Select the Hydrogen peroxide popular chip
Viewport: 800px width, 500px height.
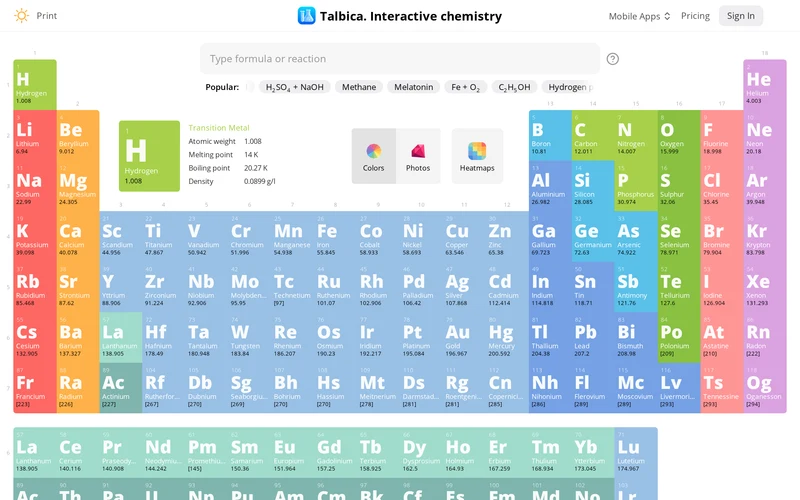coord(570,87)
